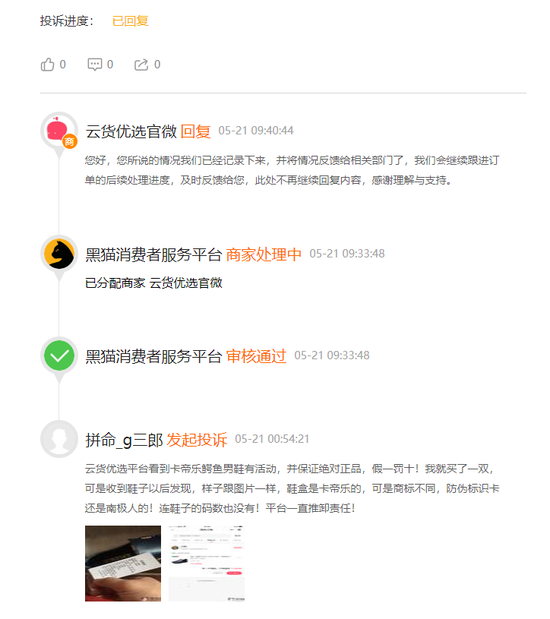Click the gray default user avatar
Image resolution: width=550 pixels, height=619 pixels.
(x=59, y=439)
